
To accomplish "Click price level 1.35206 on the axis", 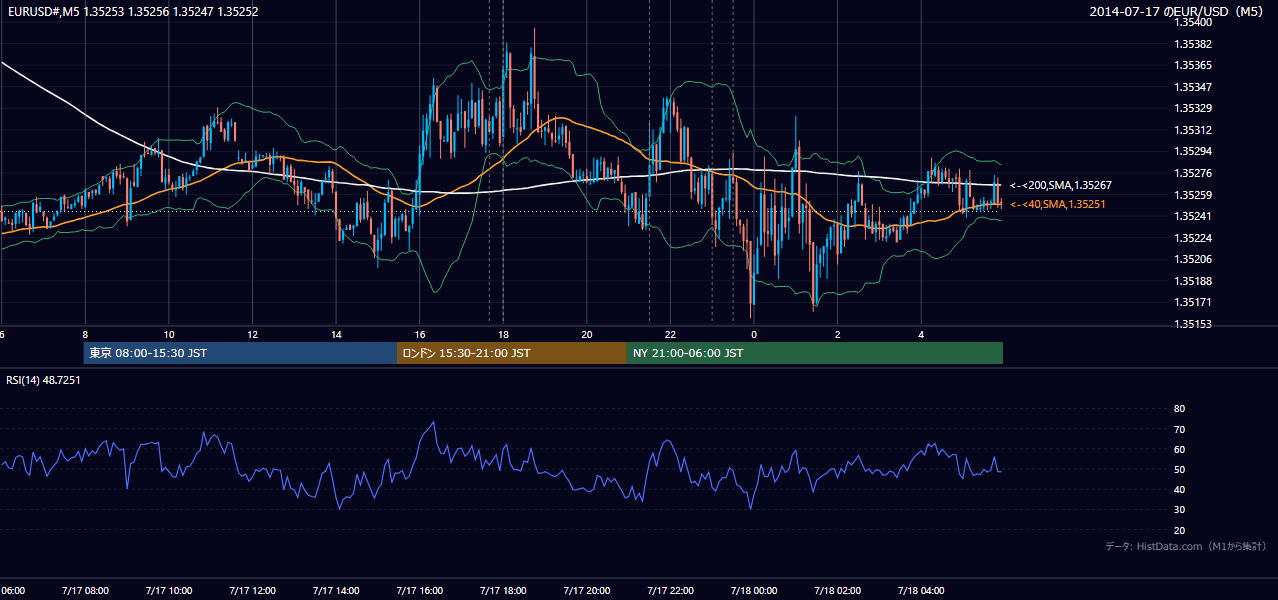I will (x=1195, y=259).
